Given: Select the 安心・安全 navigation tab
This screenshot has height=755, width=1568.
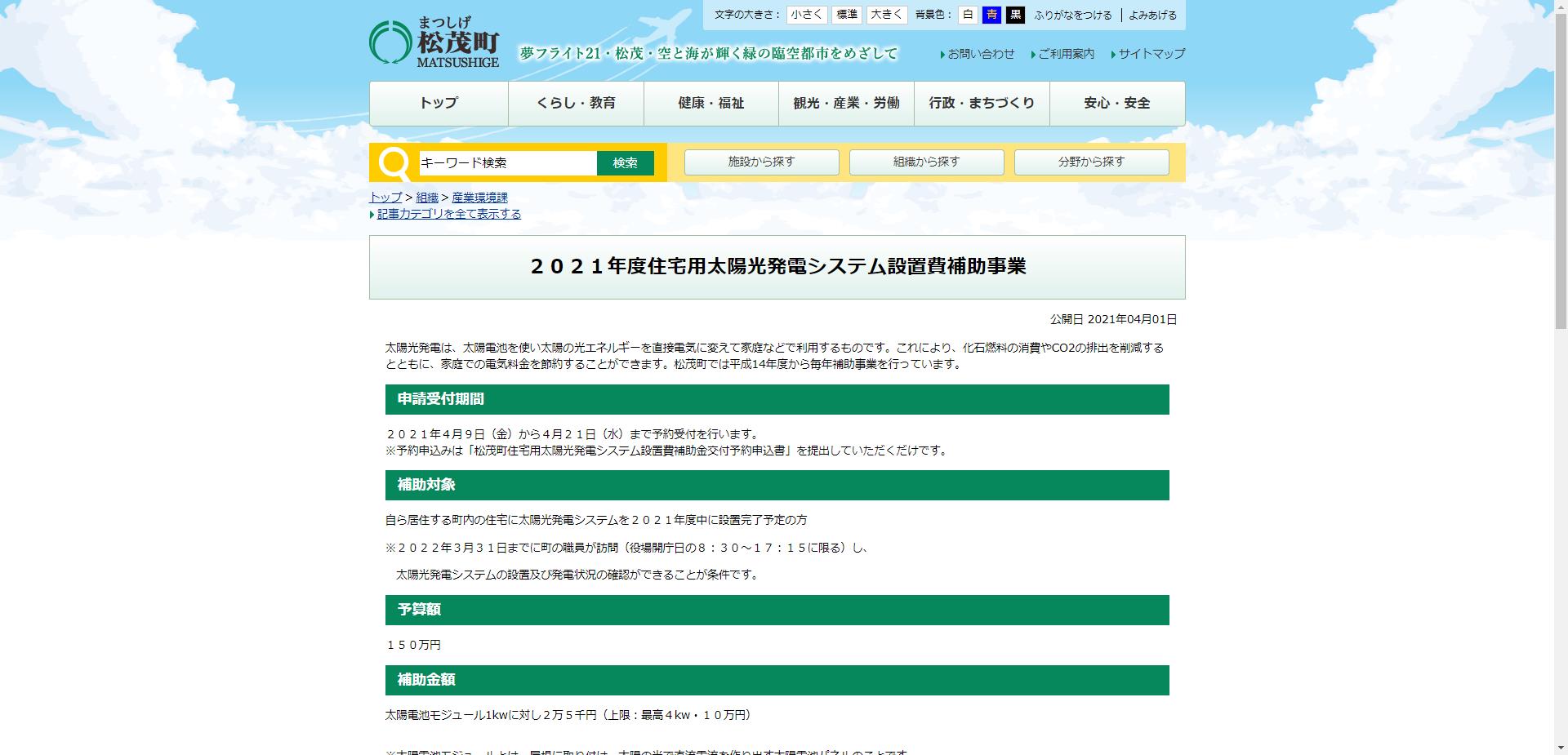Looking at the screenshot, I should [1116, 103].
